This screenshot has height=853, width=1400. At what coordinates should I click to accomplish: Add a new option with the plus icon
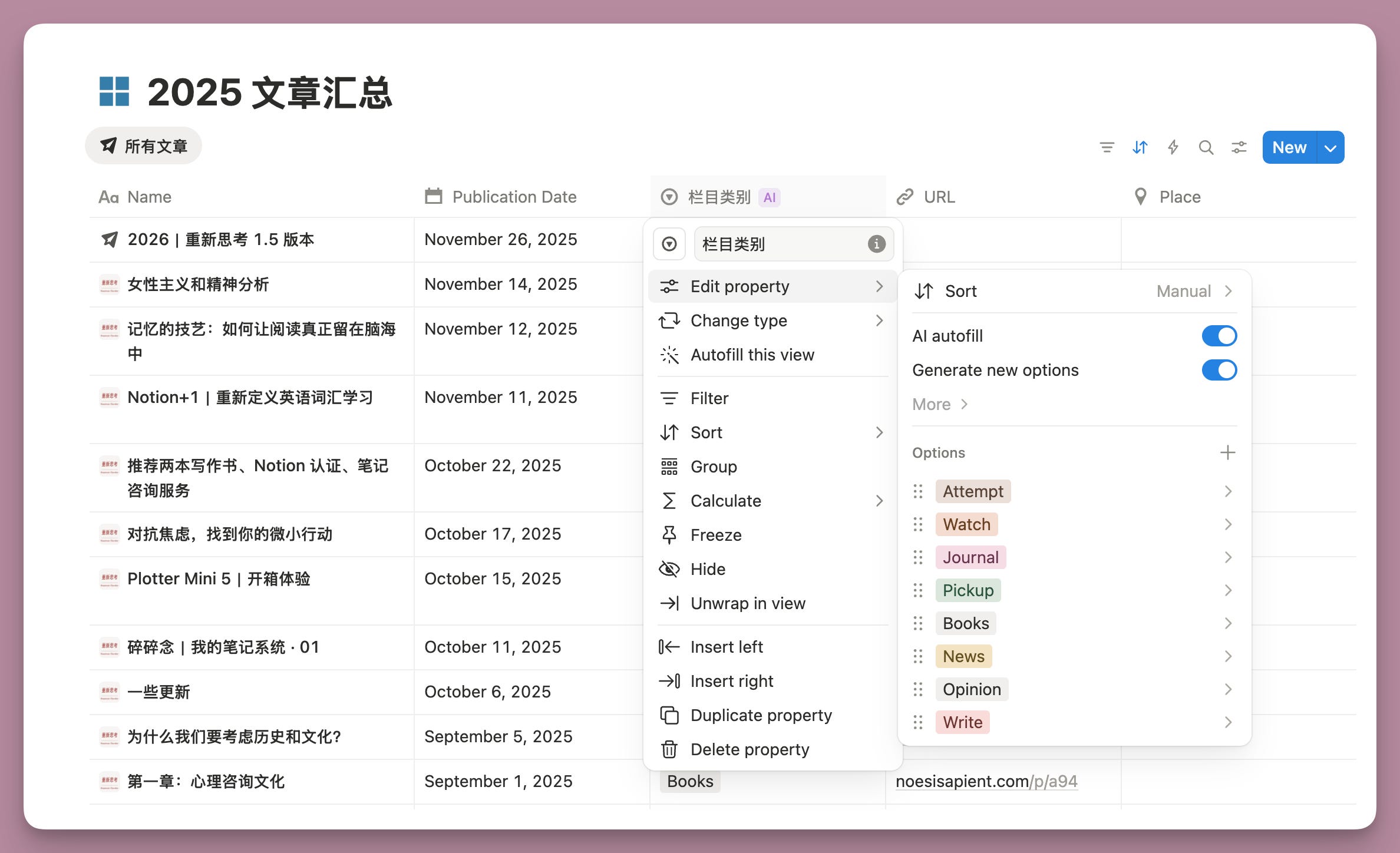[x=1227, y=452]
